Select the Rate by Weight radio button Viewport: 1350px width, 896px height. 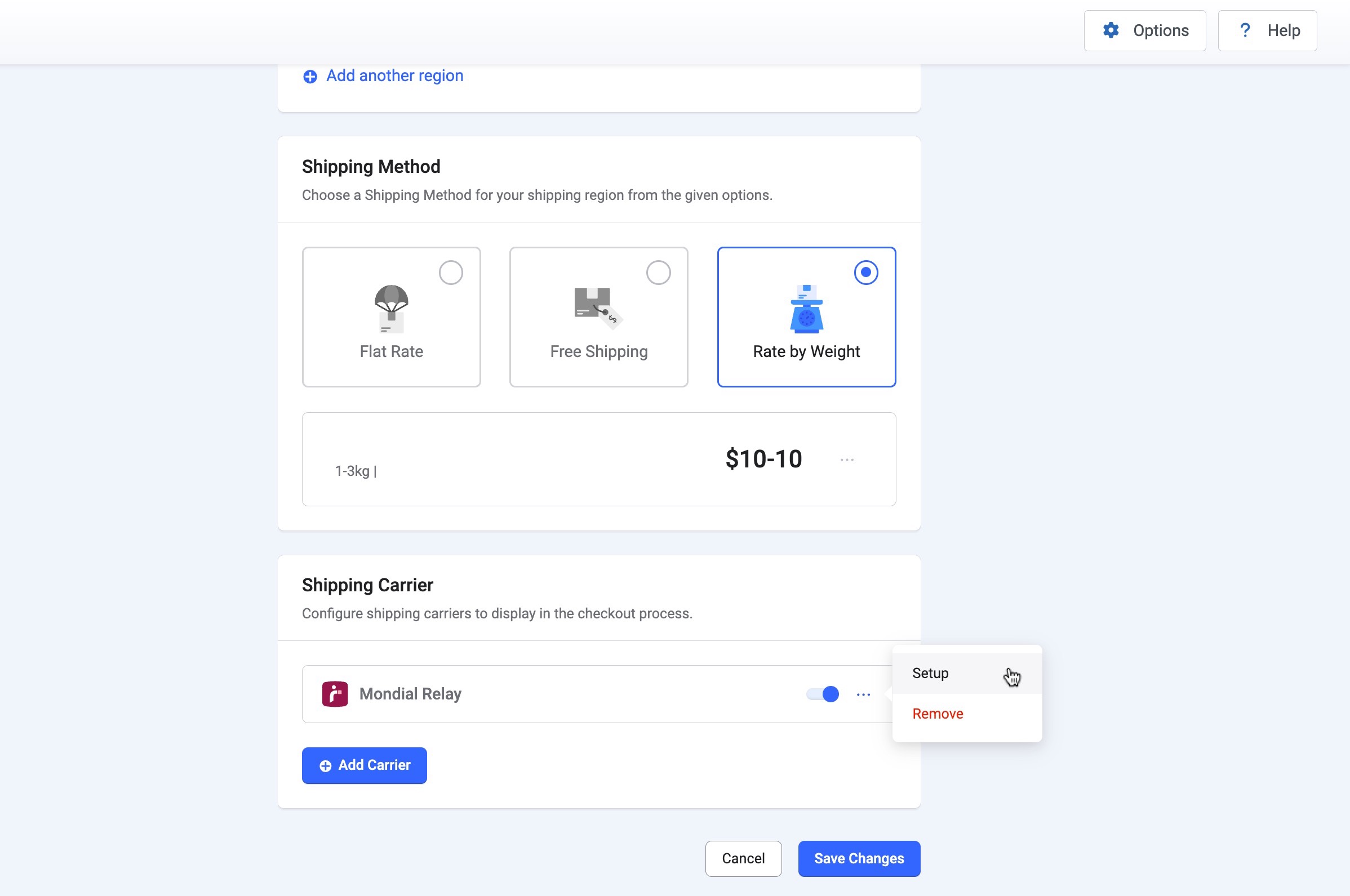pyautogui.click(x=865, y=273)
